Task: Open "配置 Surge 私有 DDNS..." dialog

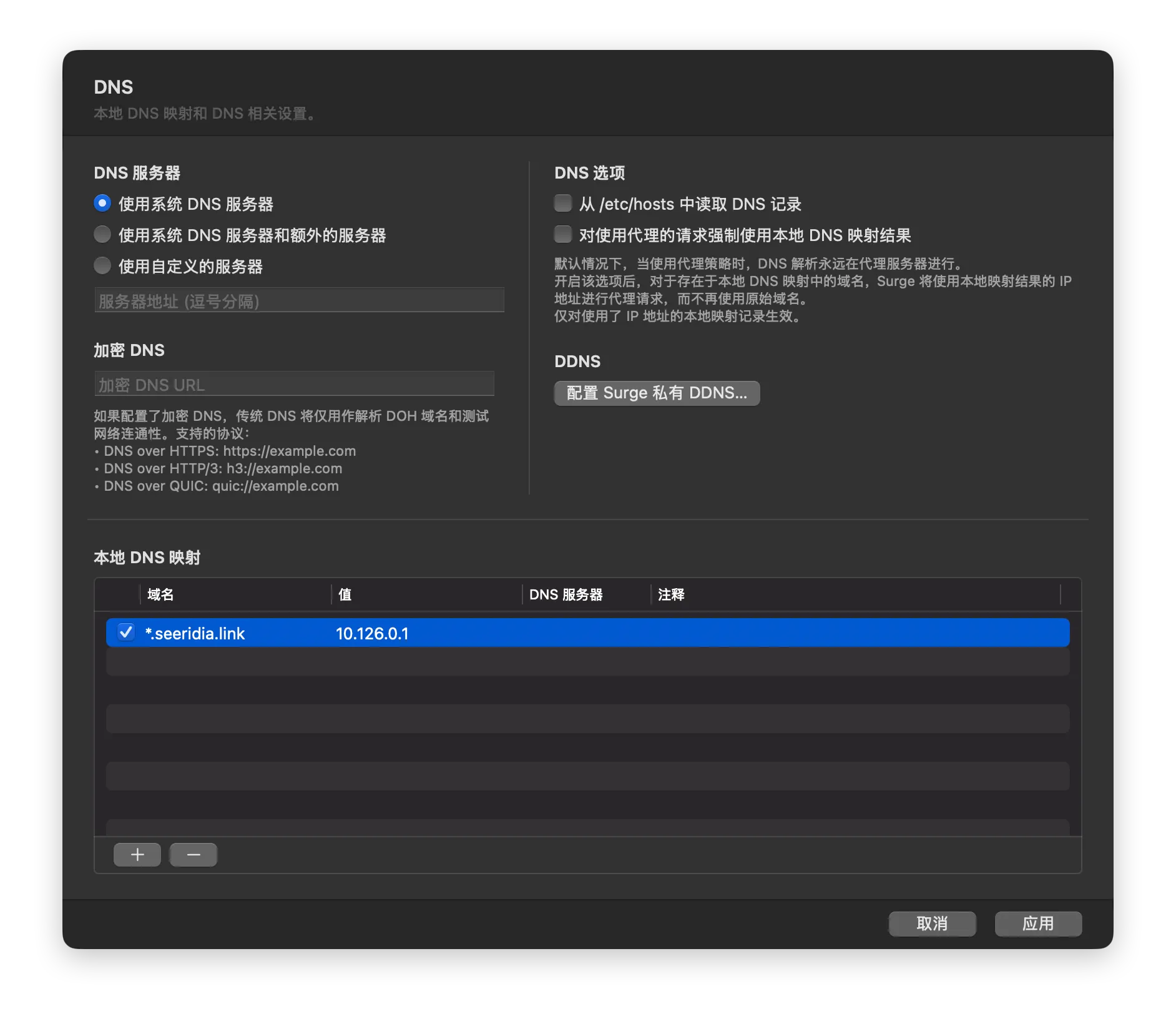Action: pyautogui.click(x=657, y=393)
